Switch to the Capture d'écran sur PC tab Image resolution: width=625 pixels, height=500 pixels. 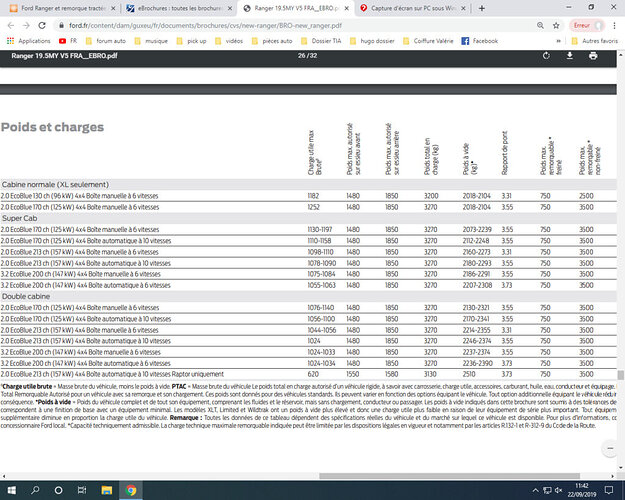click(411, 8)
